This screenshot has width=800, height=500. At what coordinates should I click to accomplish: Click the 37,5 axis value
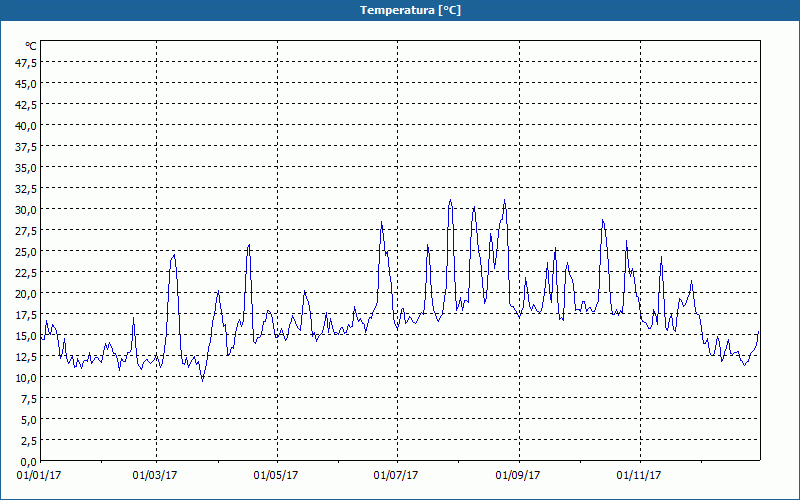pyautogui.click(x=26, y=146)
